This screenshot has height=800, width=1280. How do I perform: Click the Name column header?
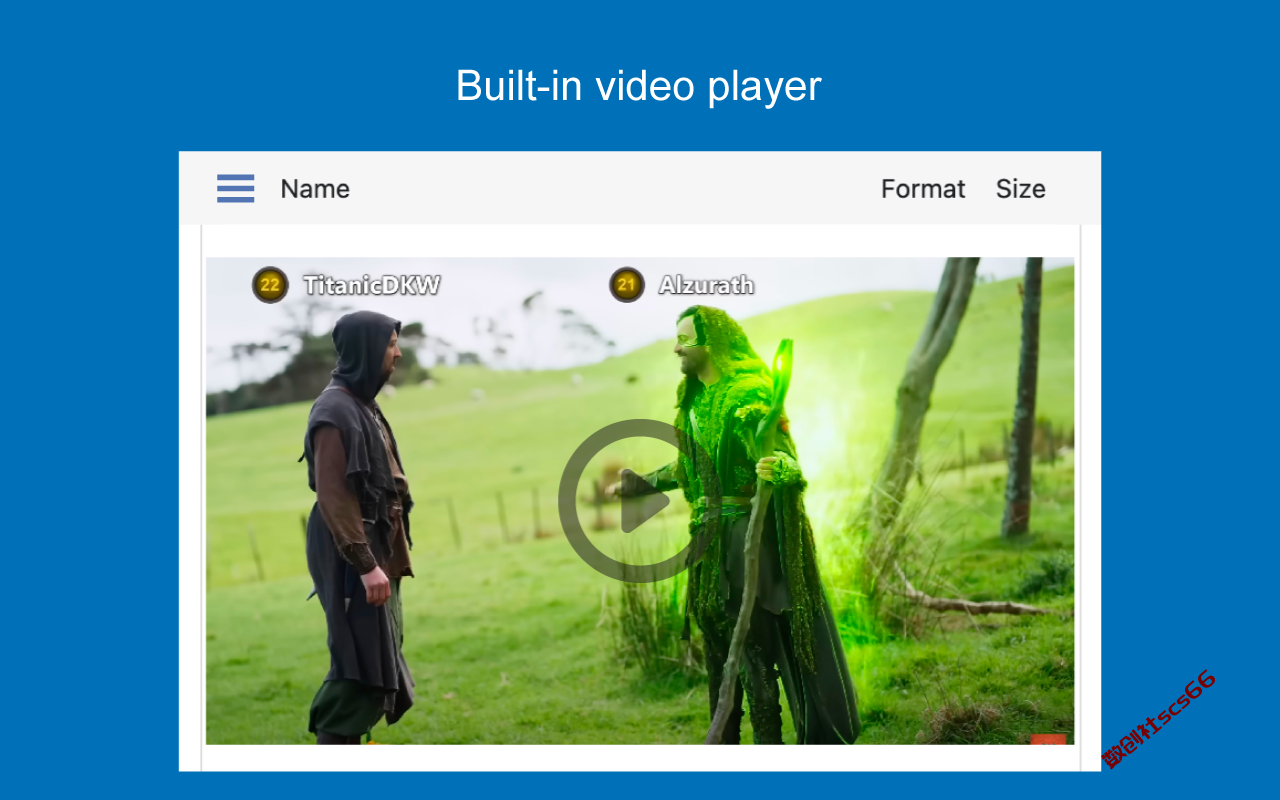pos(315,189)
